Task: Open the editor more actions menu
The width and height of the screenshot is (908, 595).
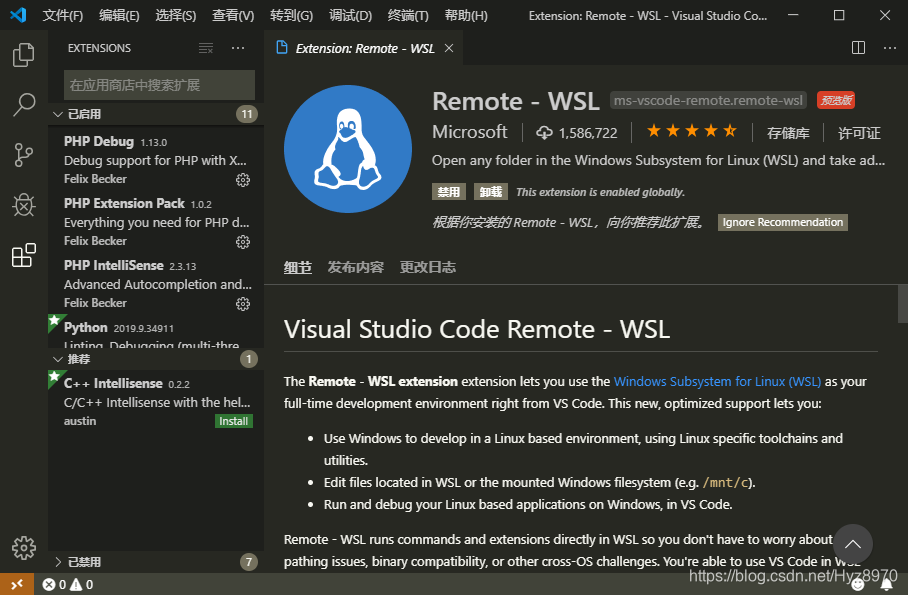Action: [x=889, y=48]
